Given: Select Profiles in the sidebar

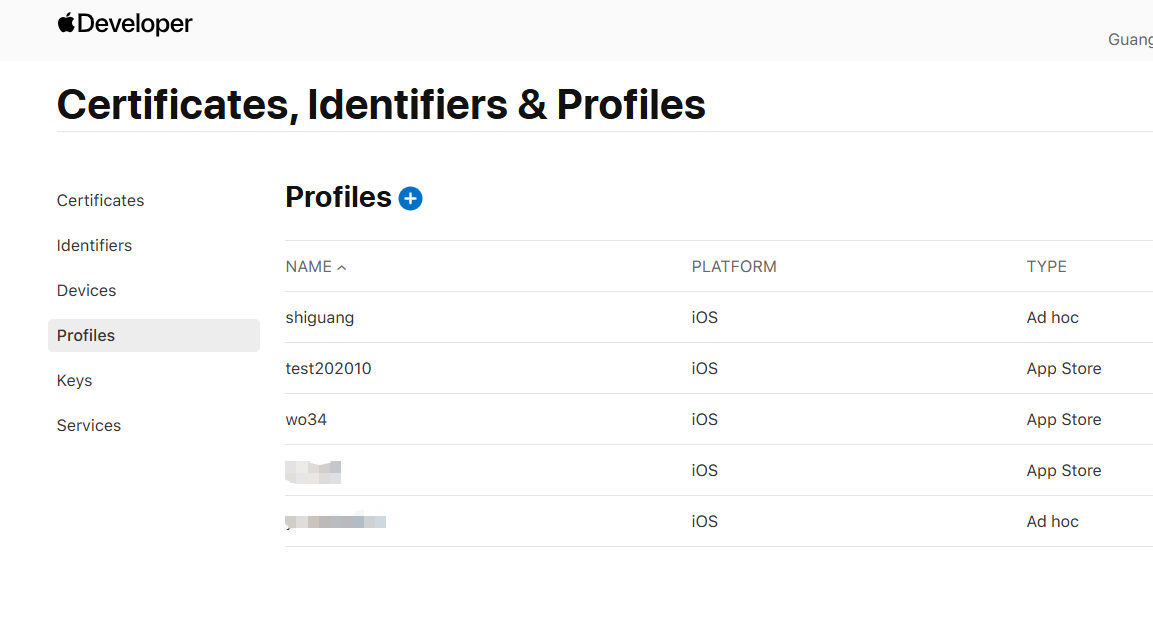Looking at the screenshot, I should pyautogui.click(x=86, y=335).
